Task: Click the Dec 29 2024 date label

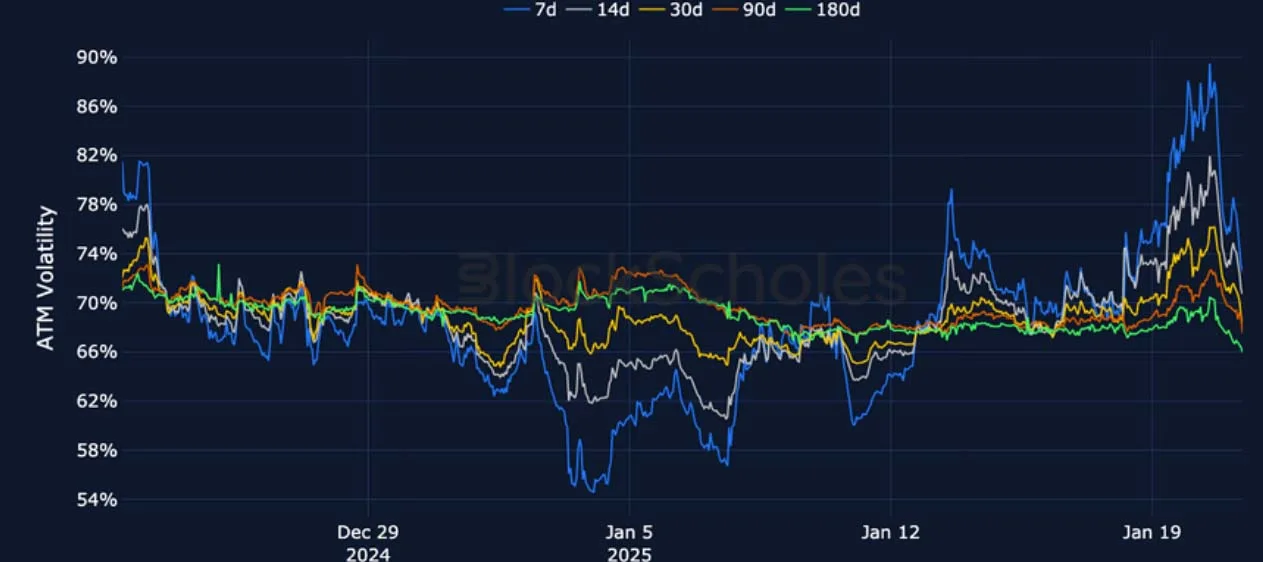Action: pyautogui.click(x=368, y=542)
